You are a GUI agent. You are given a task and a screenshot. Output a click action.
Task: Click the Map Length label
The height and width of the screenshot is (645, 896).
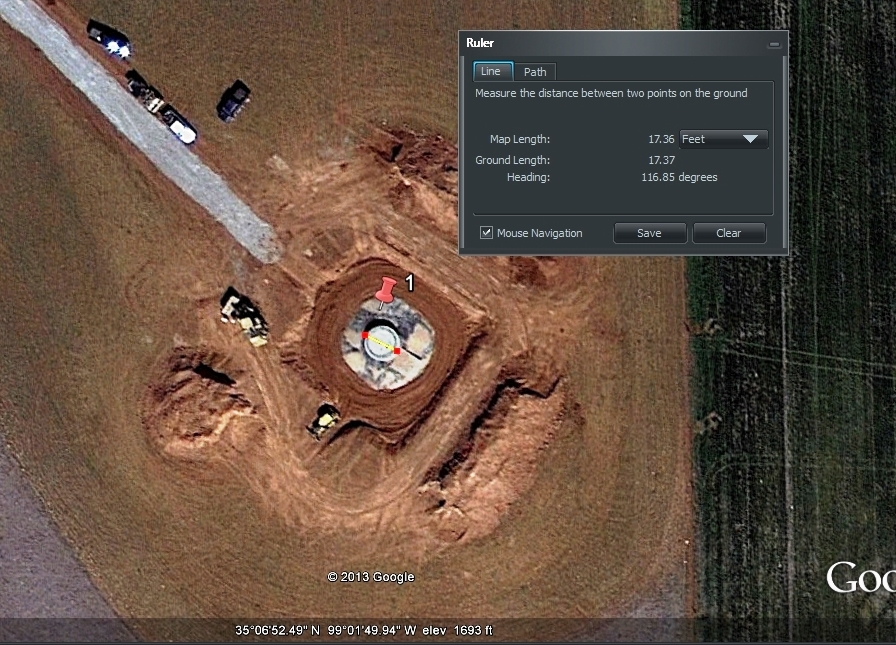coord(519,139)
